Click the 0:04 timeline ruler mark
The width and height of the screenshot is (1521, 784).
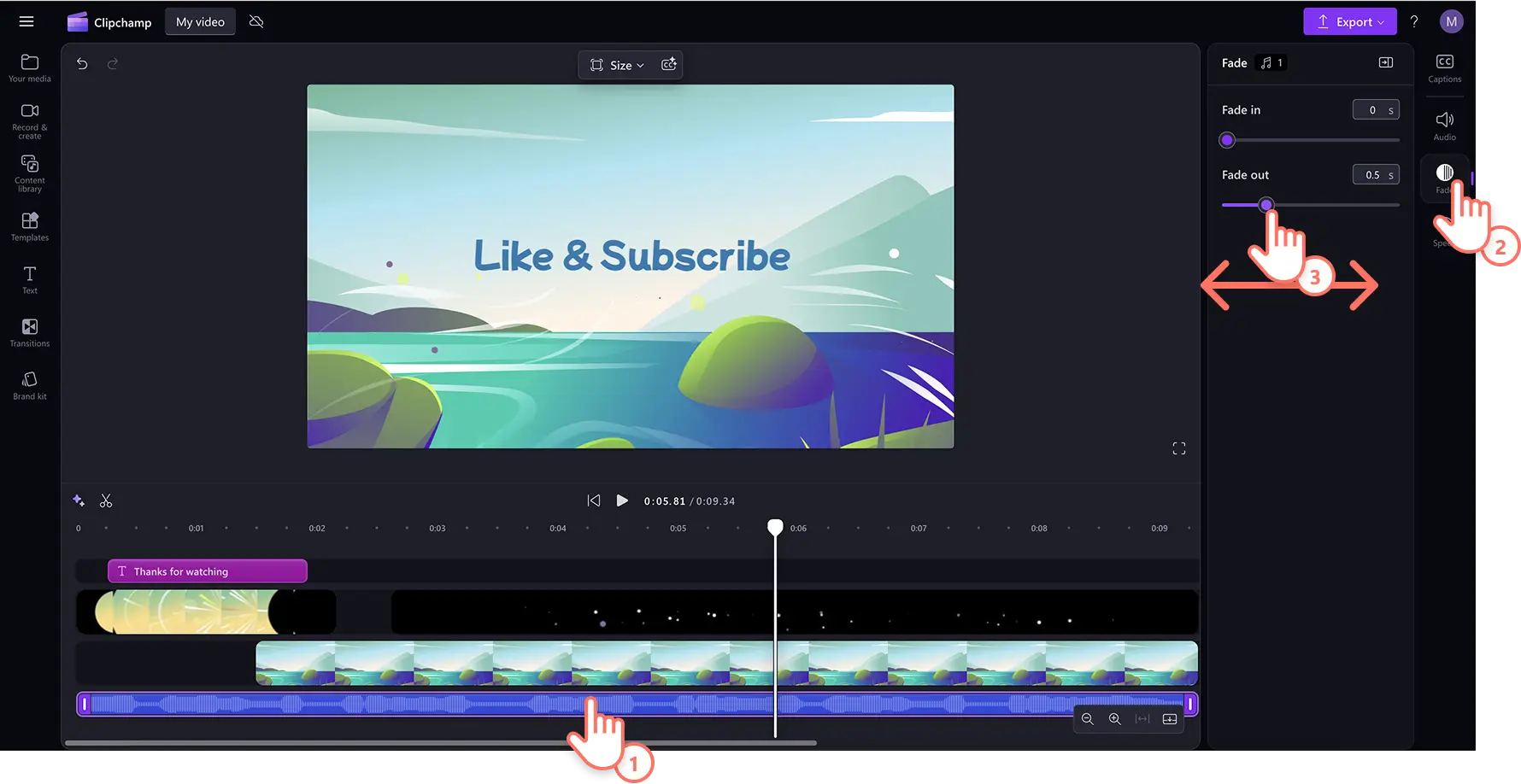tap(558, 528)
